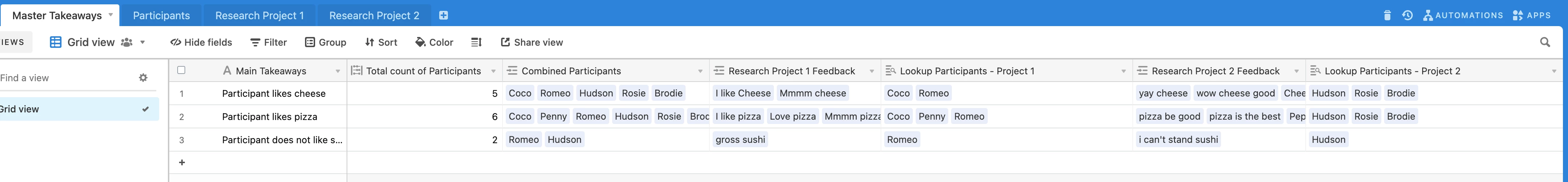1568x182 pixels.
Task: Open the trash icon in top bar
Action: (x=1387, y=15)
